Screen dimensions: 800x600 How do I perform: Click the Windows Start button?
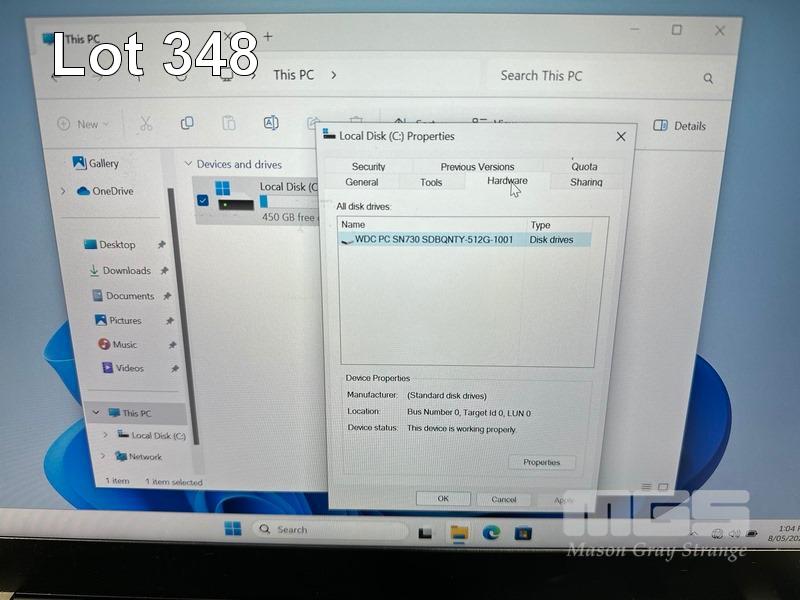pyautogui.click(x=233, y=529)
